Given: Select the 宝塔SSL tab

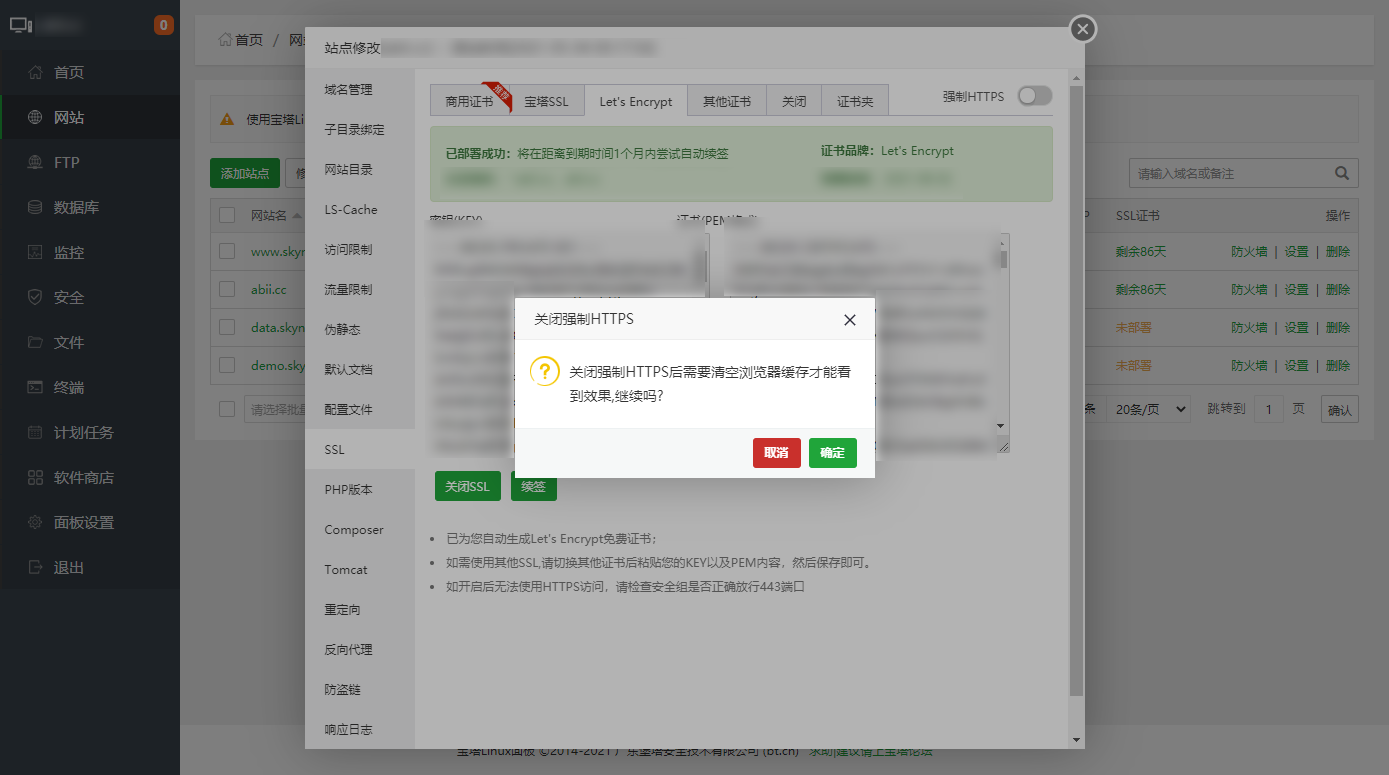Looking at the screenshot, I should (x=546, y=101).
